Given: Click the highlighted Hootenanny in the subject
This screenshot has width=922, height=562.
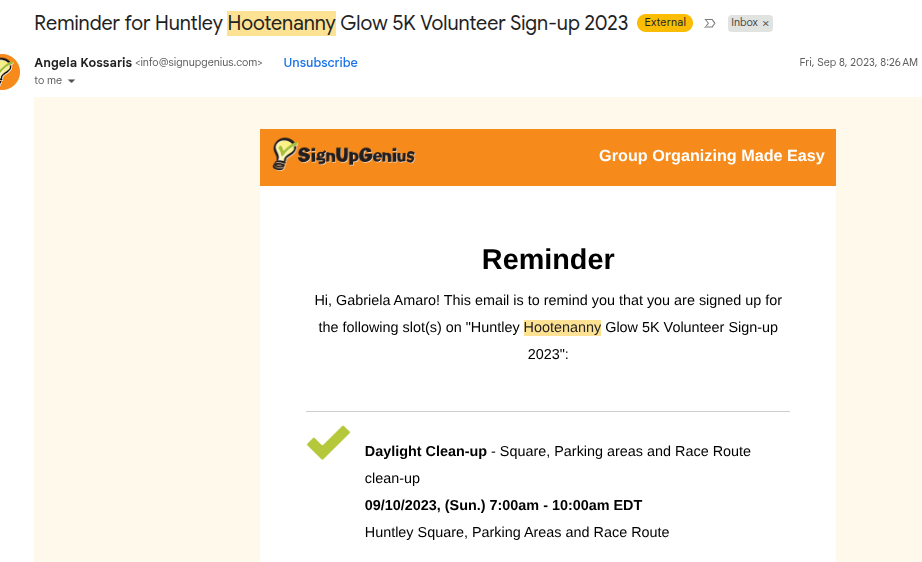Looking at the screenshot, I should point(281,23).
